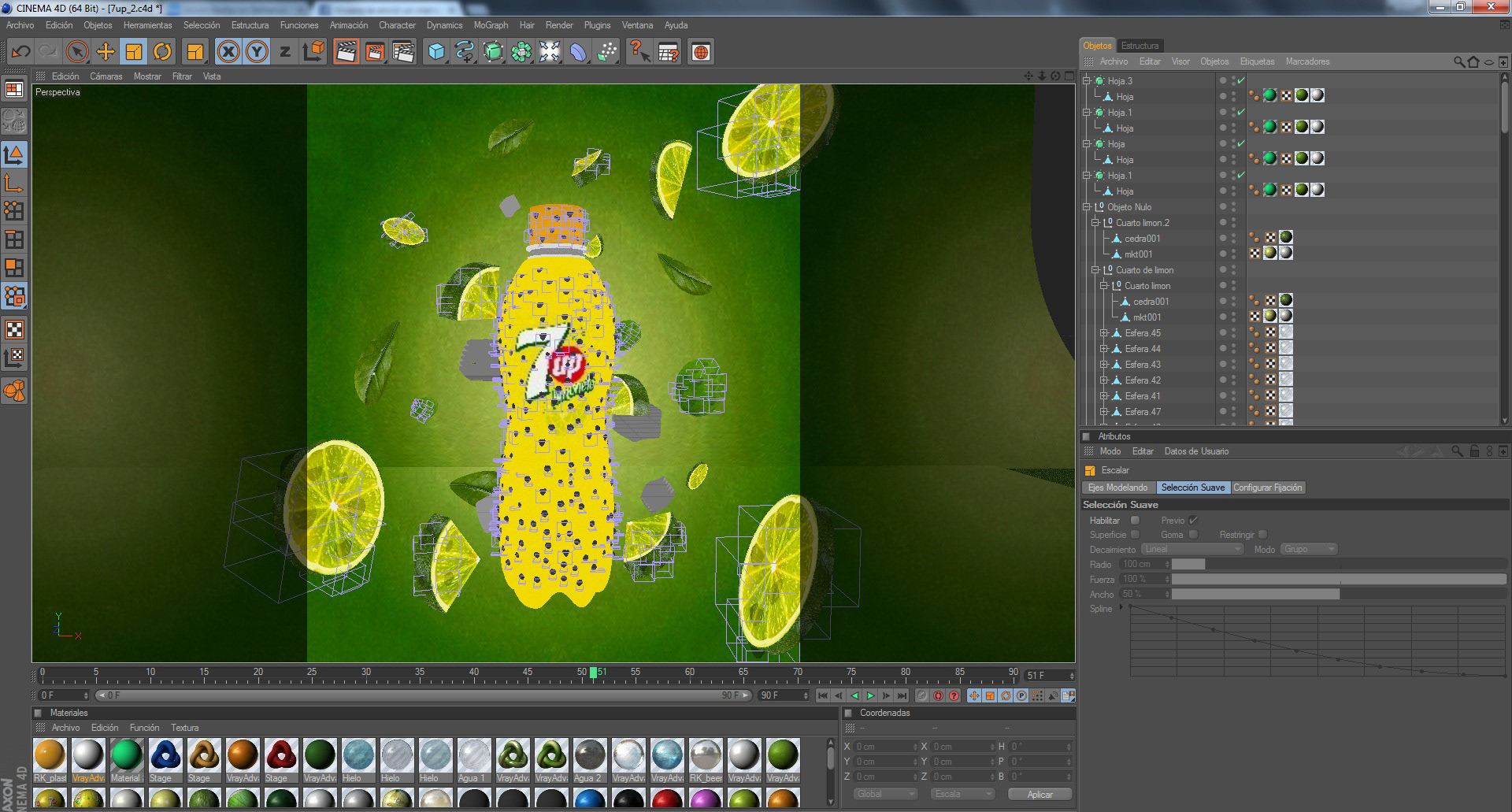Toggle Z axis lock
Viewport: 1512px width, 812px height.
tap(285, 52)
